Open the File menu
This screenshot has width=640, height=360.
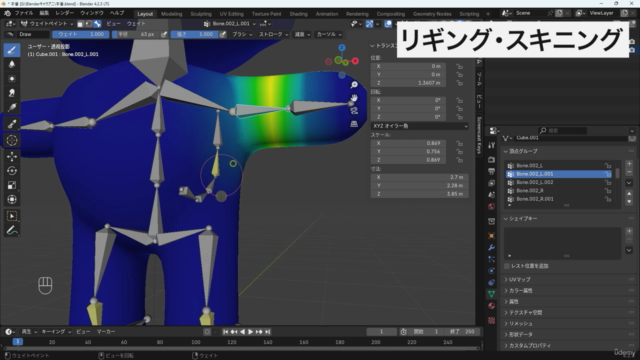pos(24,13)
